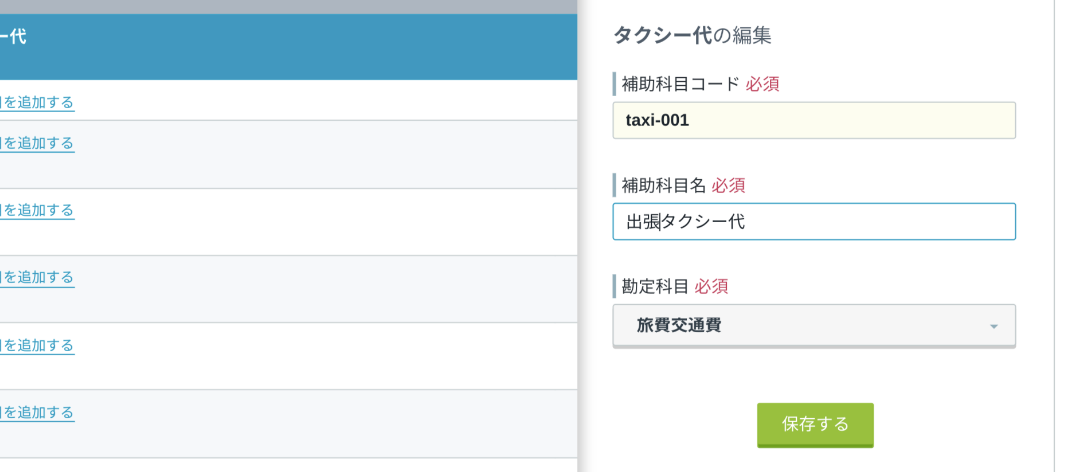Click the caret arrow on 勘定科目 selector

tap(994, 327)
